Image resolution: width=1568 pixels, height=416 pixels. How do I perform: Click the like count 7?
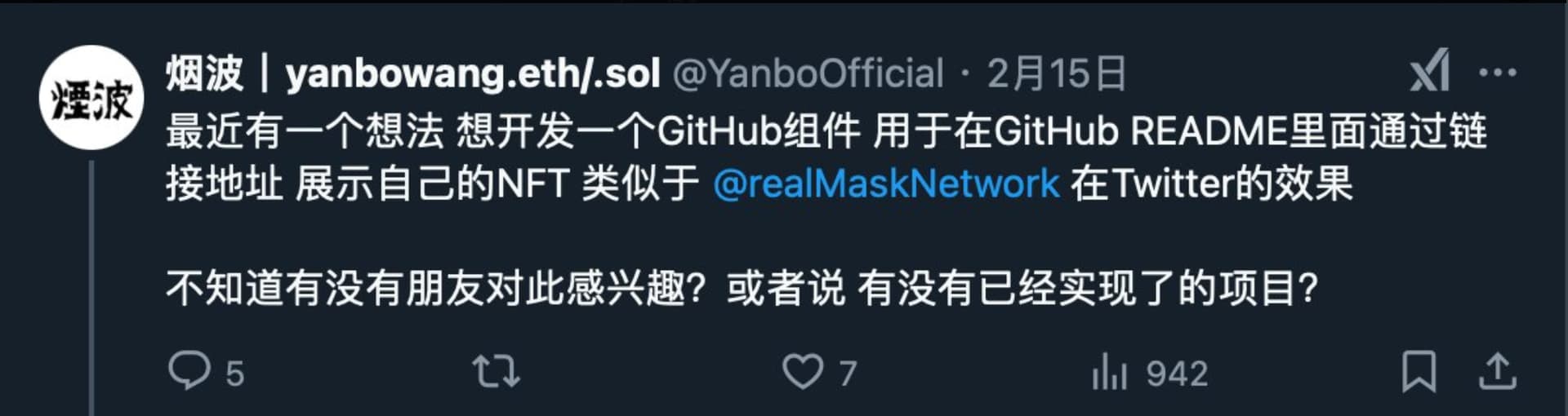(x=848, y=374)
